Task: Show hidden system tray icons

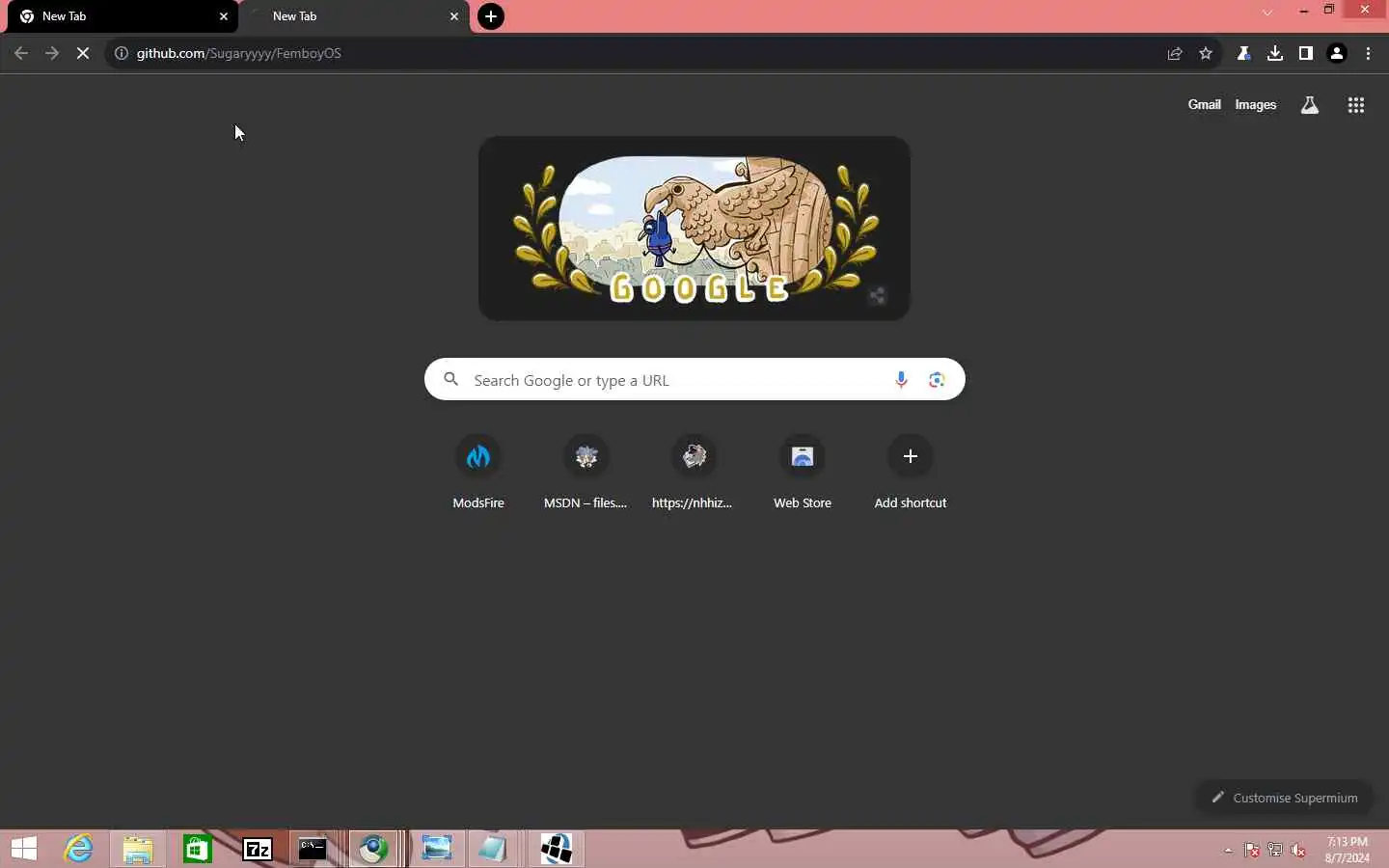Action: click(x=1228, y=851)
